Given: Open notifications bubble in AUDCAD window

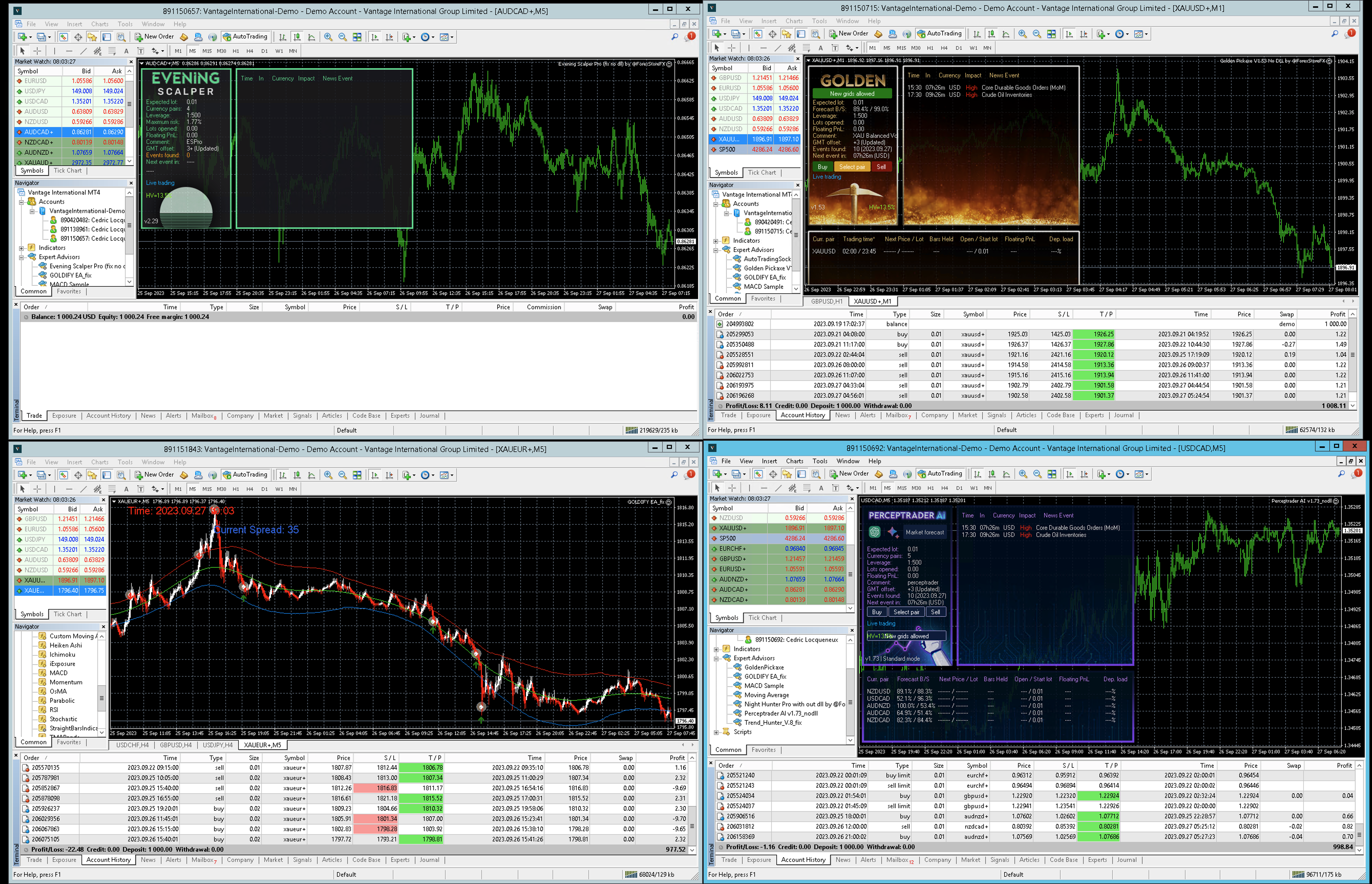Looking at the screenshot, I should point(690,37).
